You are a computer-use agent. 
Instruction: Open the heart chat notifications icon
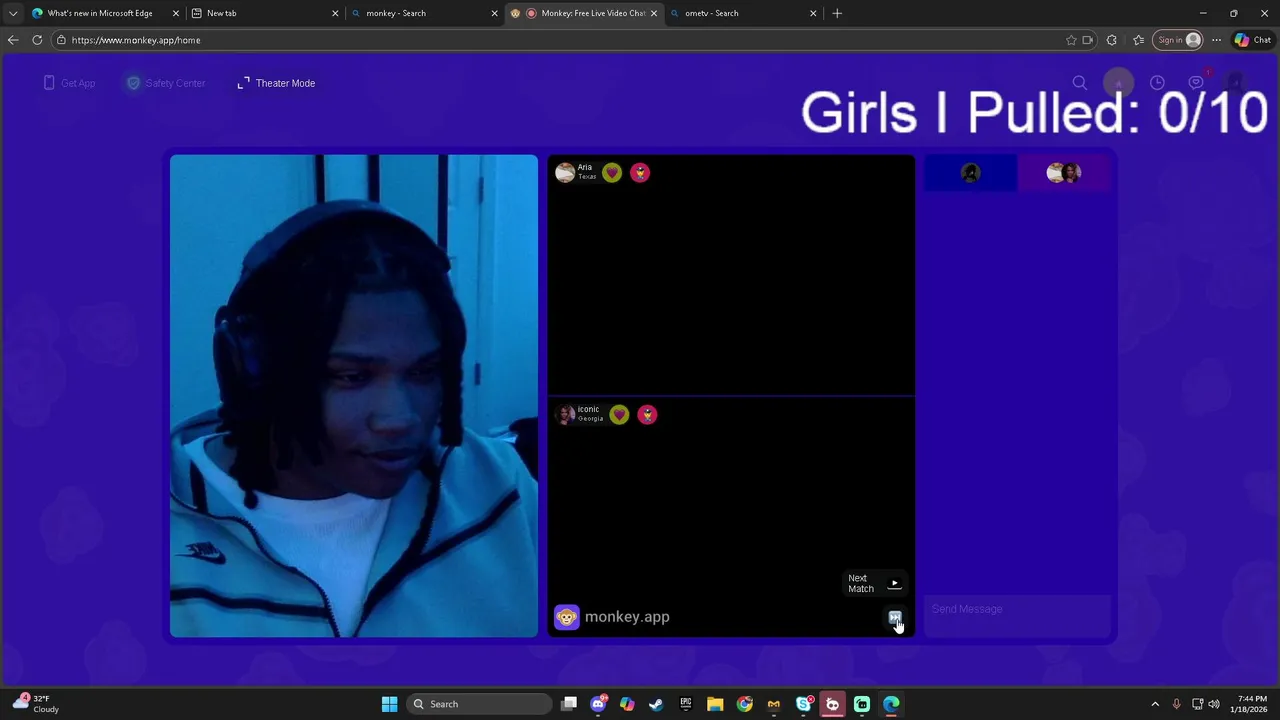(x=1196, y=83)
